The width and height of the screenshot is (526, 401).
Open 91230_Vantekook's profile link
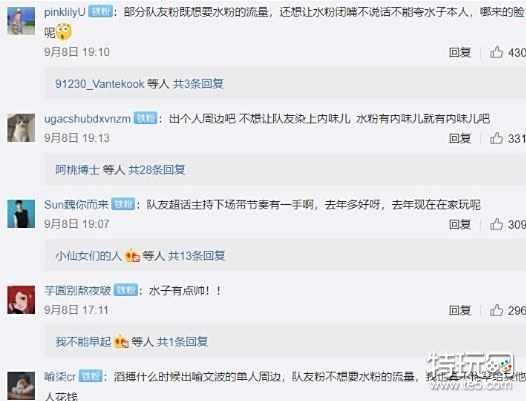coord(100,84)
